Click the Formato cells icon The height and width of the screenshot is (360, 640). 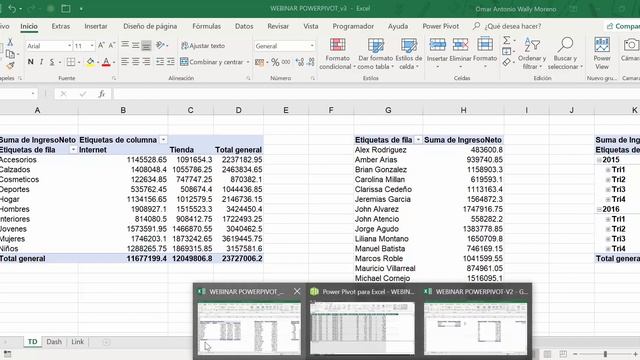point(485,44)
